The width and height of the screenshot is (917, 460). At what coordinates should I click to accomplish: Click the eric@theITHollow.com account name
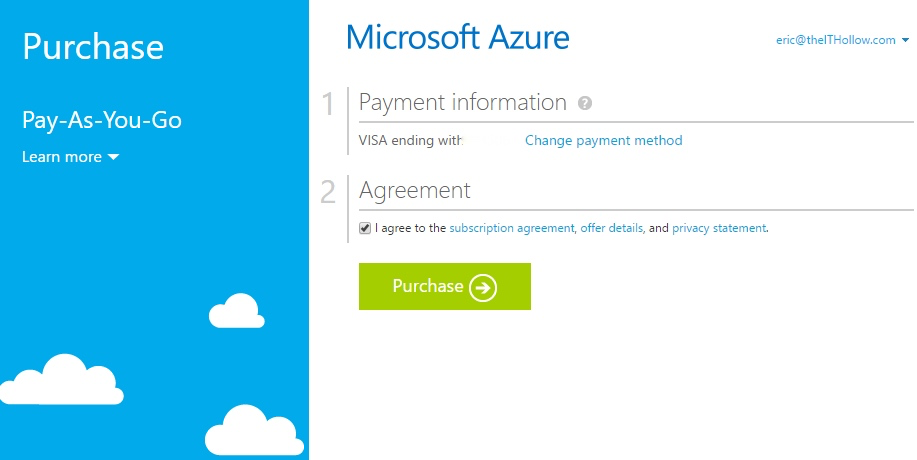pyautogui.click(x=836, y=41)
